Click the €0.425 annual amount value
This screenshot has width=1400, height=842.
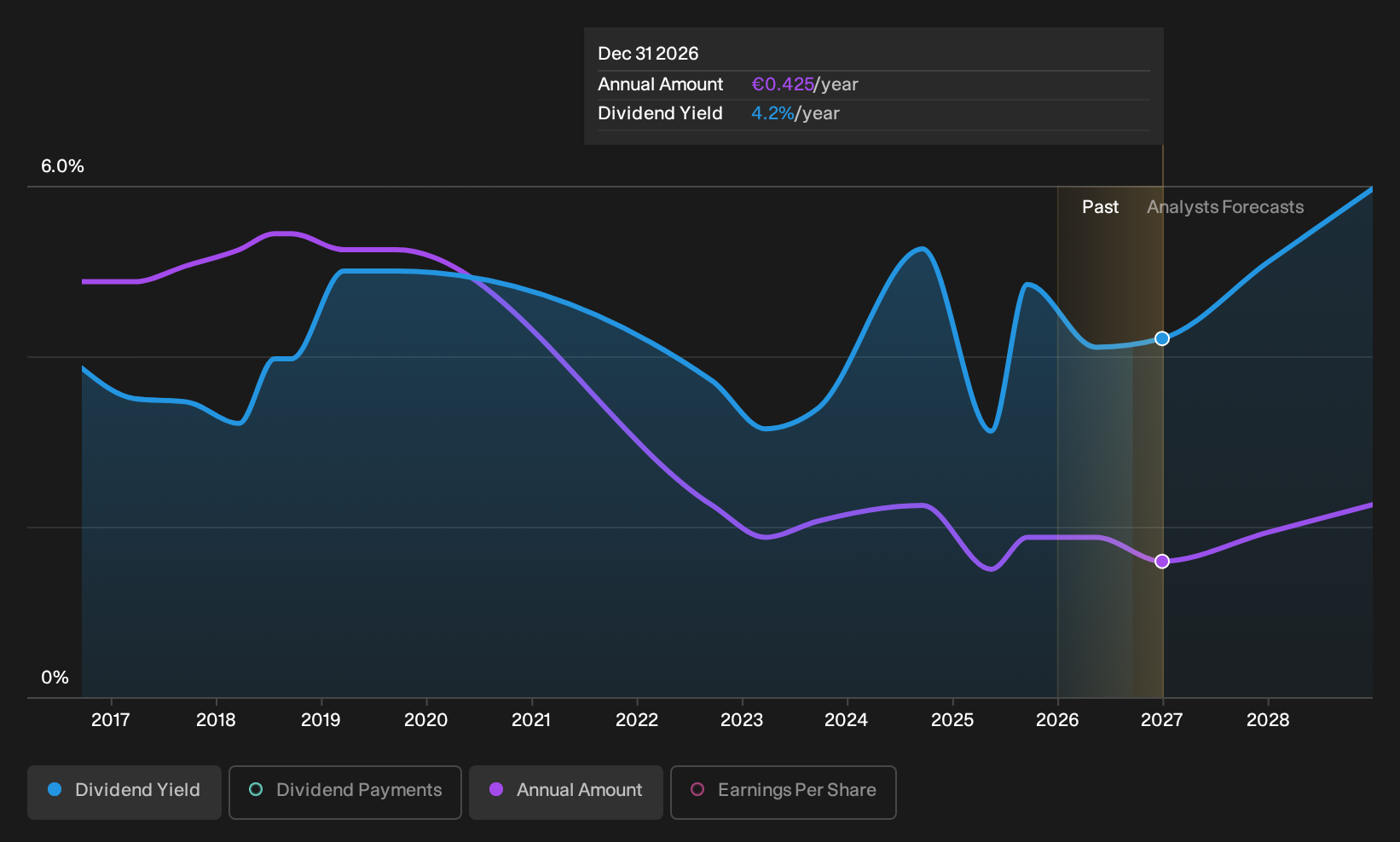pos(783,84)
